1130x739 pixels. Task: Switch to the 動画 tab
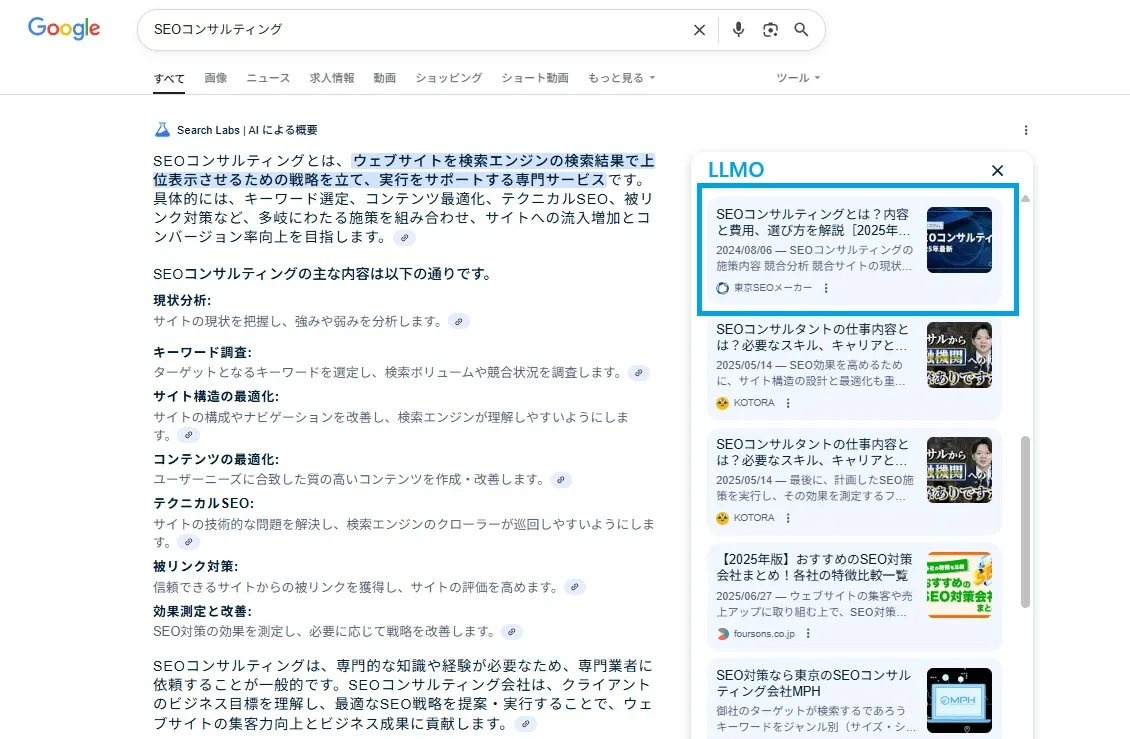point(385,78)
